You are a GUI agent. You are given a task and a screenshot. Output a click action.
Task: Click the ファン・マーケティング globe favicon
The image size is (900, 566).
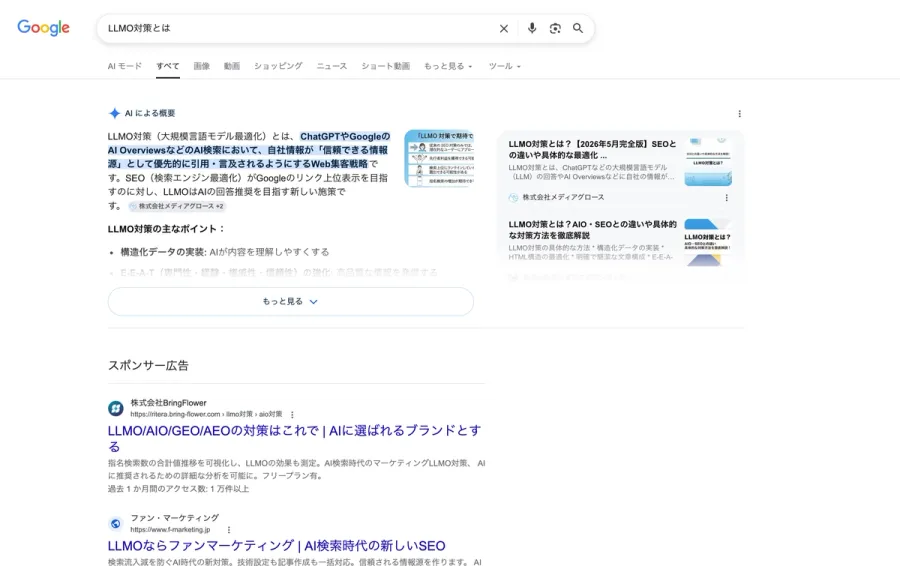click(116, 524)
